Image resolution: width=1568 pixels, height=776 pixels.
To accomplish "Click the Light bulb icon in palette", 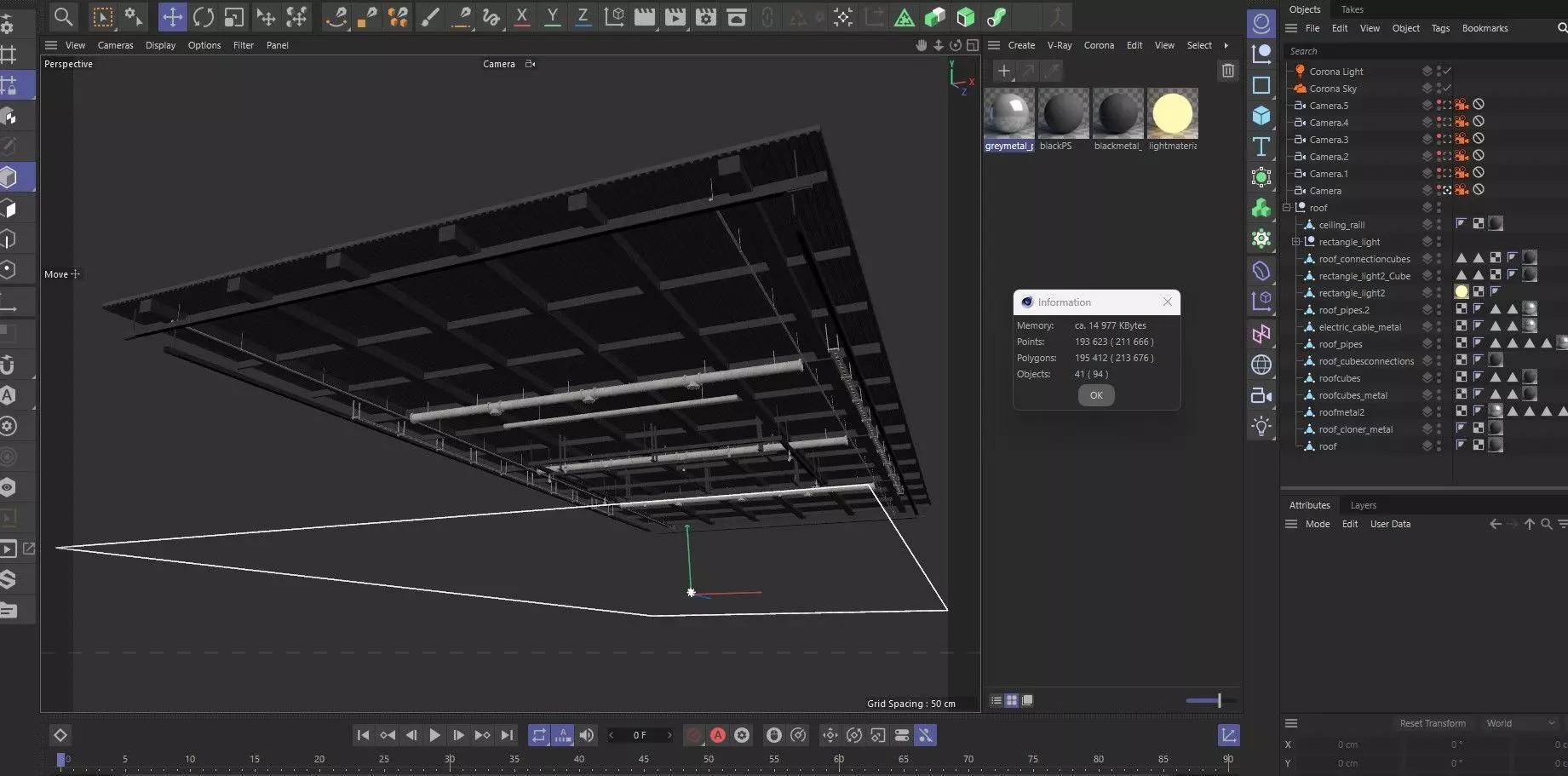I will pos(1261,426).
